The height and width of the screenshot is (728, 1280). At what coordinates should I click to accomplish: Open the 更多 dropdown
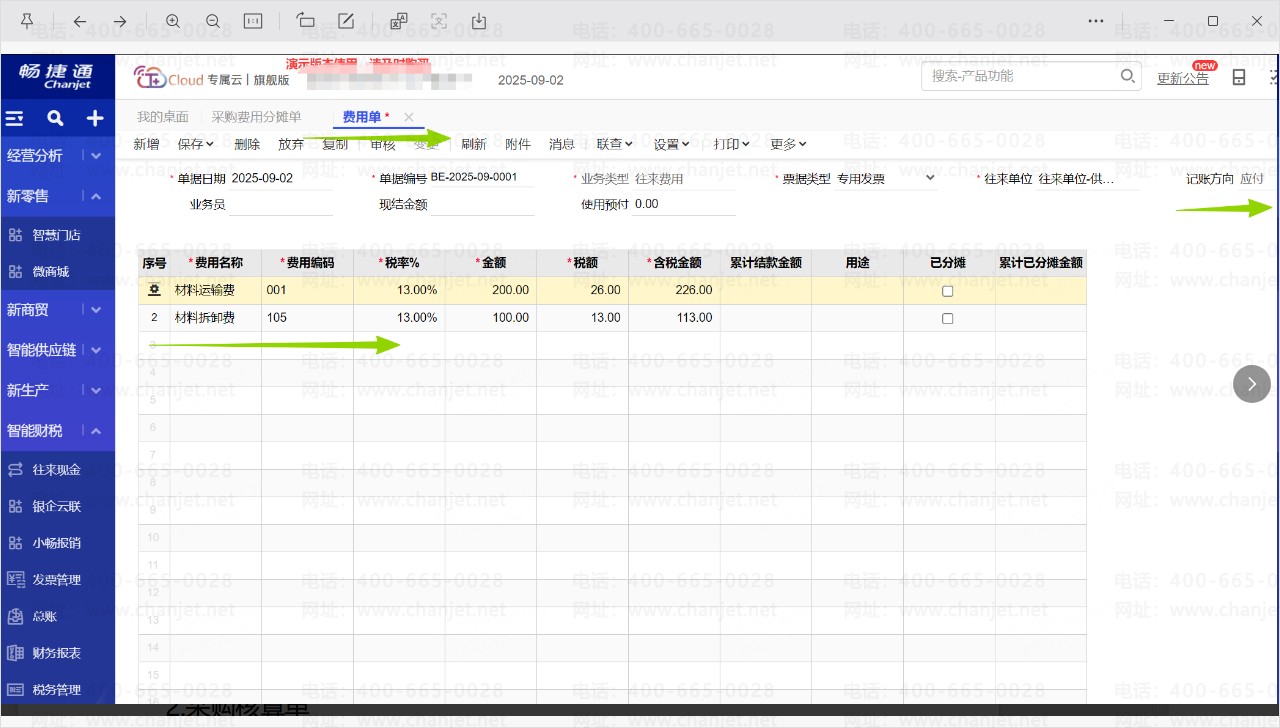pyautogui.click(x=789, y=144)
